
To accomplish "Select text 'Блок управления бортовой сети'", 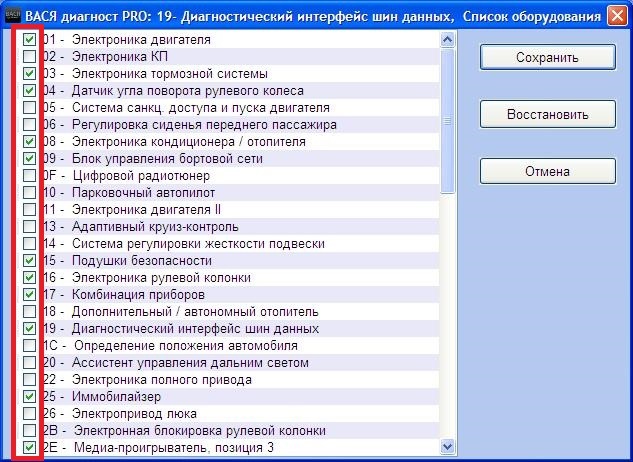I will coord(168,159).
